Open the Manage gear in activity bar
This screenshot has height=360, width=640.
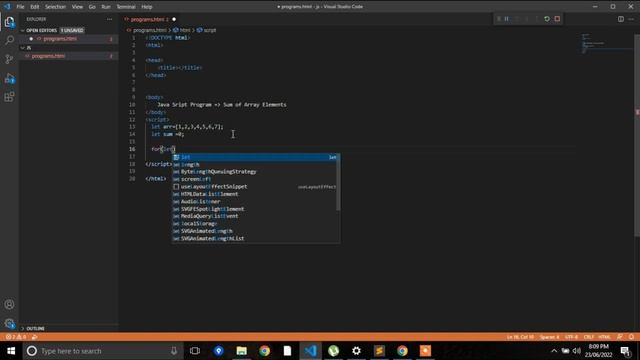[9, 324]
